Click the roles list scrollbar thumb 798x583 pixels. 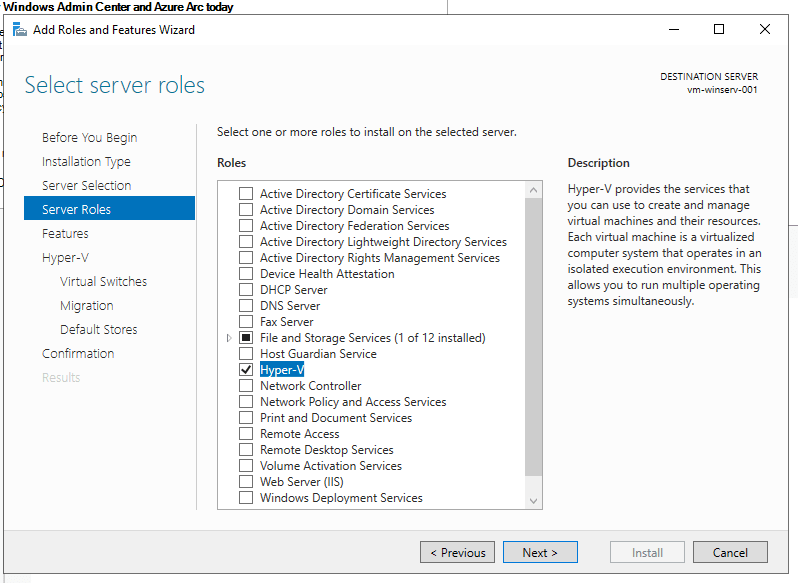(533, 337)
